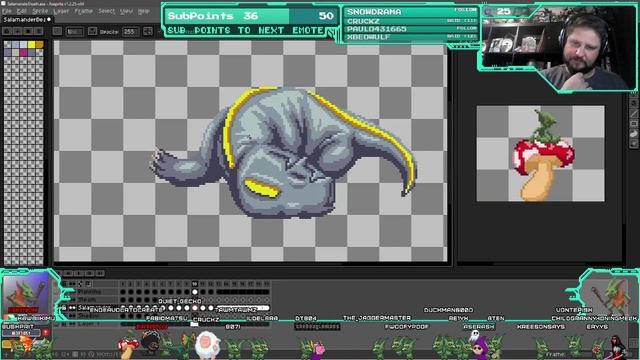640x360 pixels.
Task: Switch to the SalamanderDeath document tab
Action: 26,19
